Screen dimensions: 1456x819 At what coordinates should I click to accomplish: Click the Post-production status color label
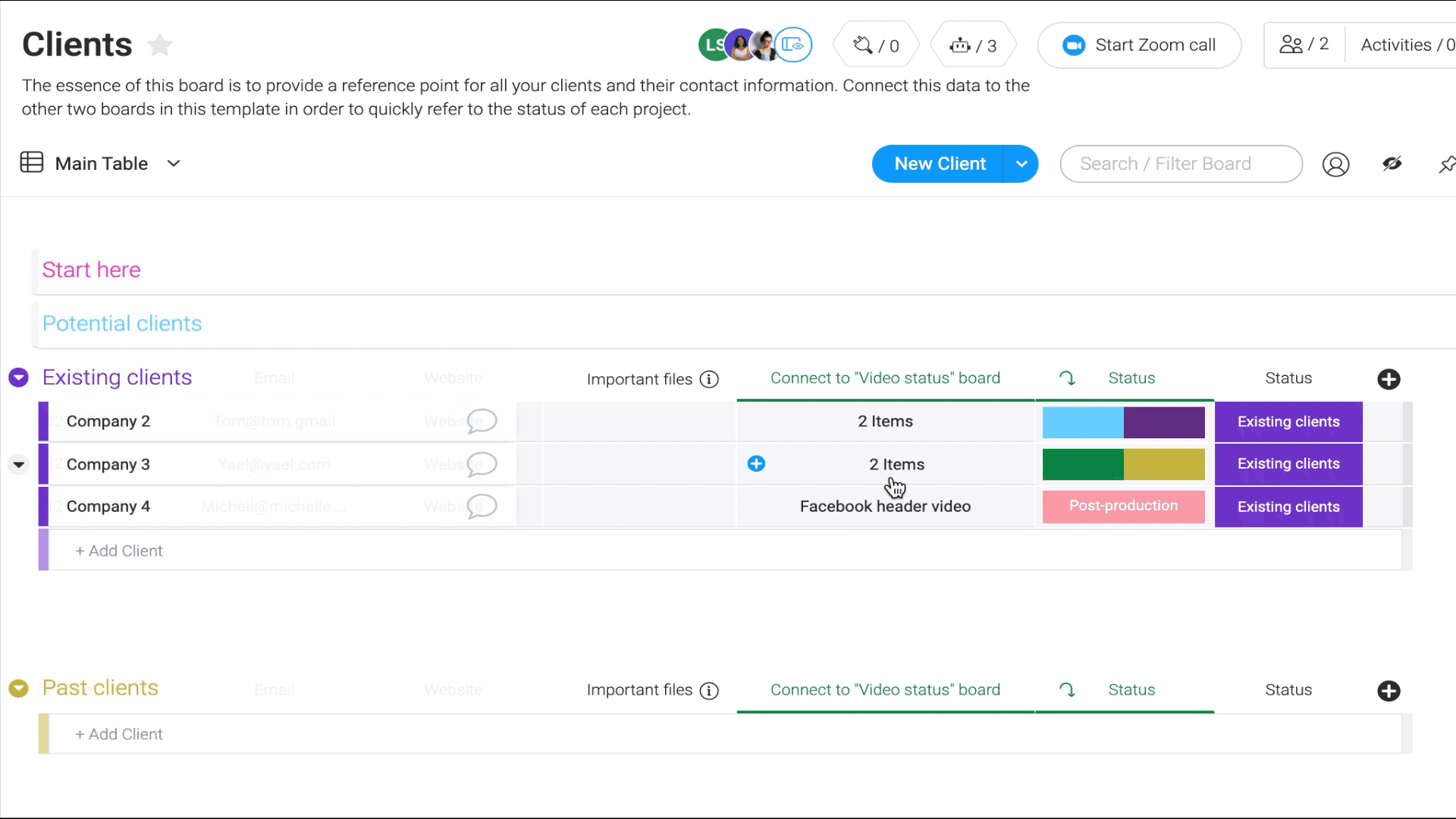point(1124,506)
